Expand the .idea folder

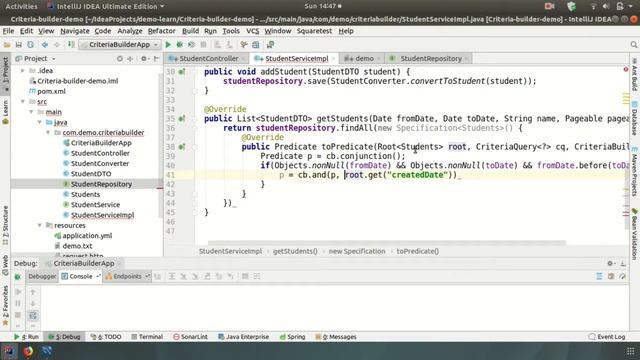(23, 71)
